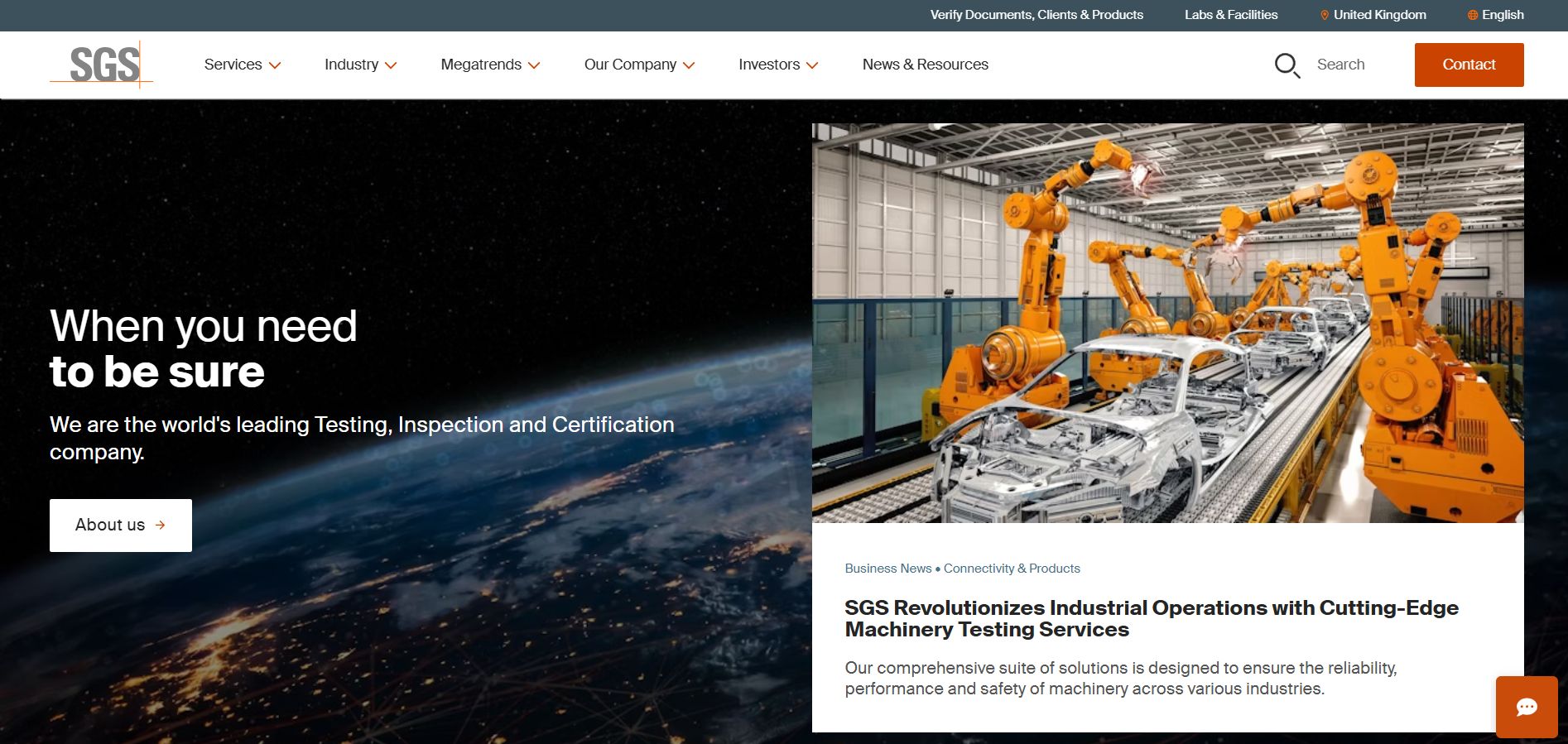1568x744 pixels.
Task: Open the robotic assembly line image
Action: point(1167,324)
